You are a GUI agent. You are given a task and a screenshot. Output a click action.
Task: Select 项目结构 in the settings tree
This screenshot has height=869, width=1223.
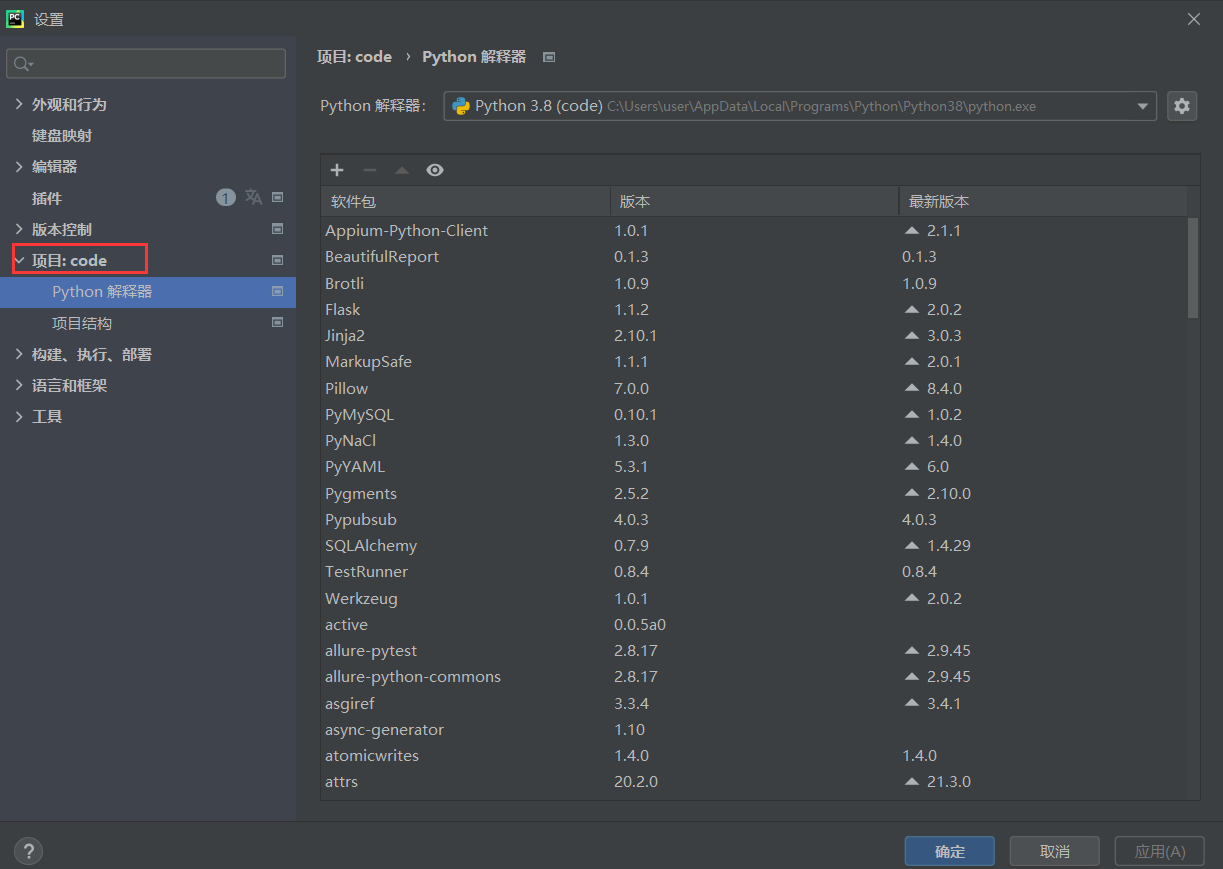coord(82,323)
